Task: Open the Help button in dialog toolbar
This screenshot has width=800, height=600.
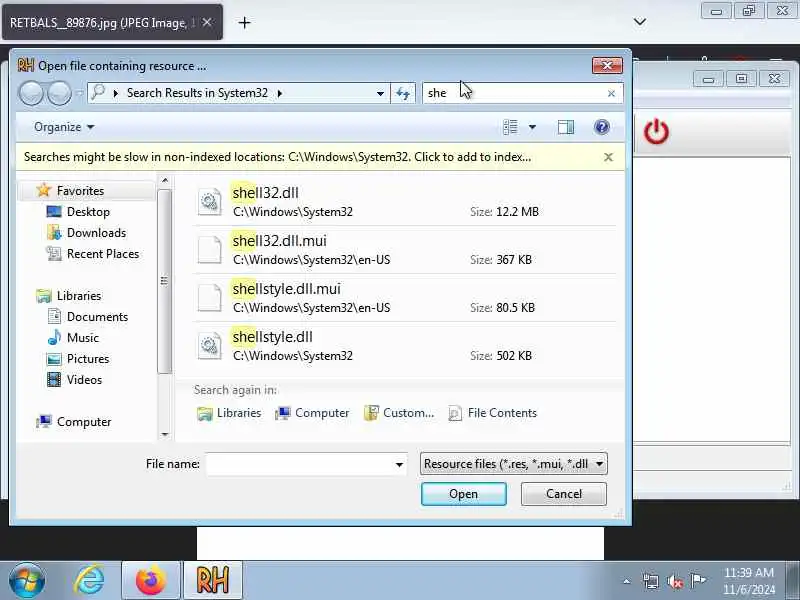Action: [602, 127]
